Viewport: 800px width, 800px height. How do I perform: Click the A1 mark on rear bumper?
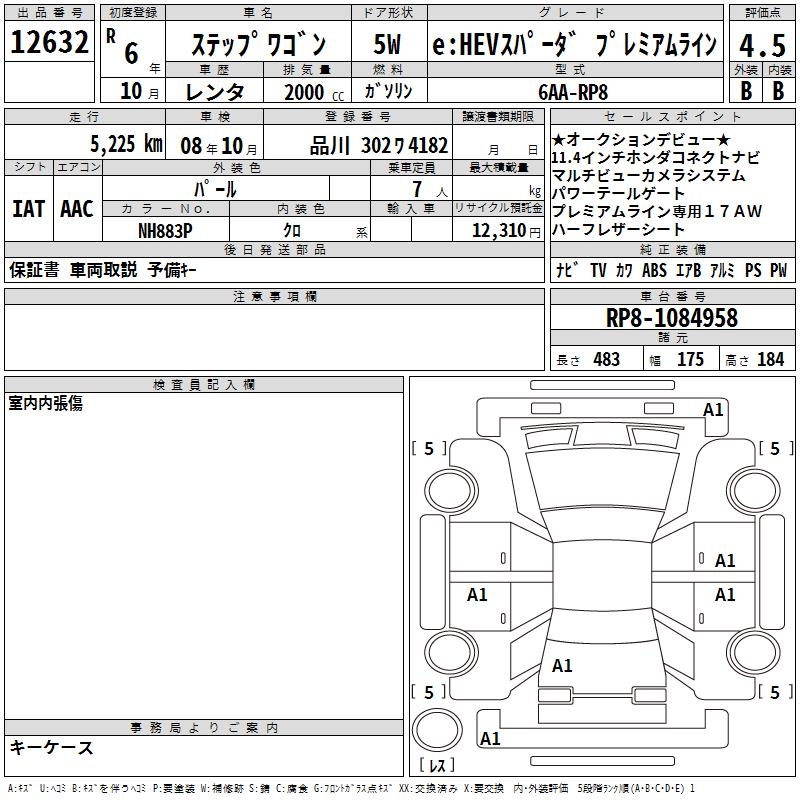coord(490,738)
